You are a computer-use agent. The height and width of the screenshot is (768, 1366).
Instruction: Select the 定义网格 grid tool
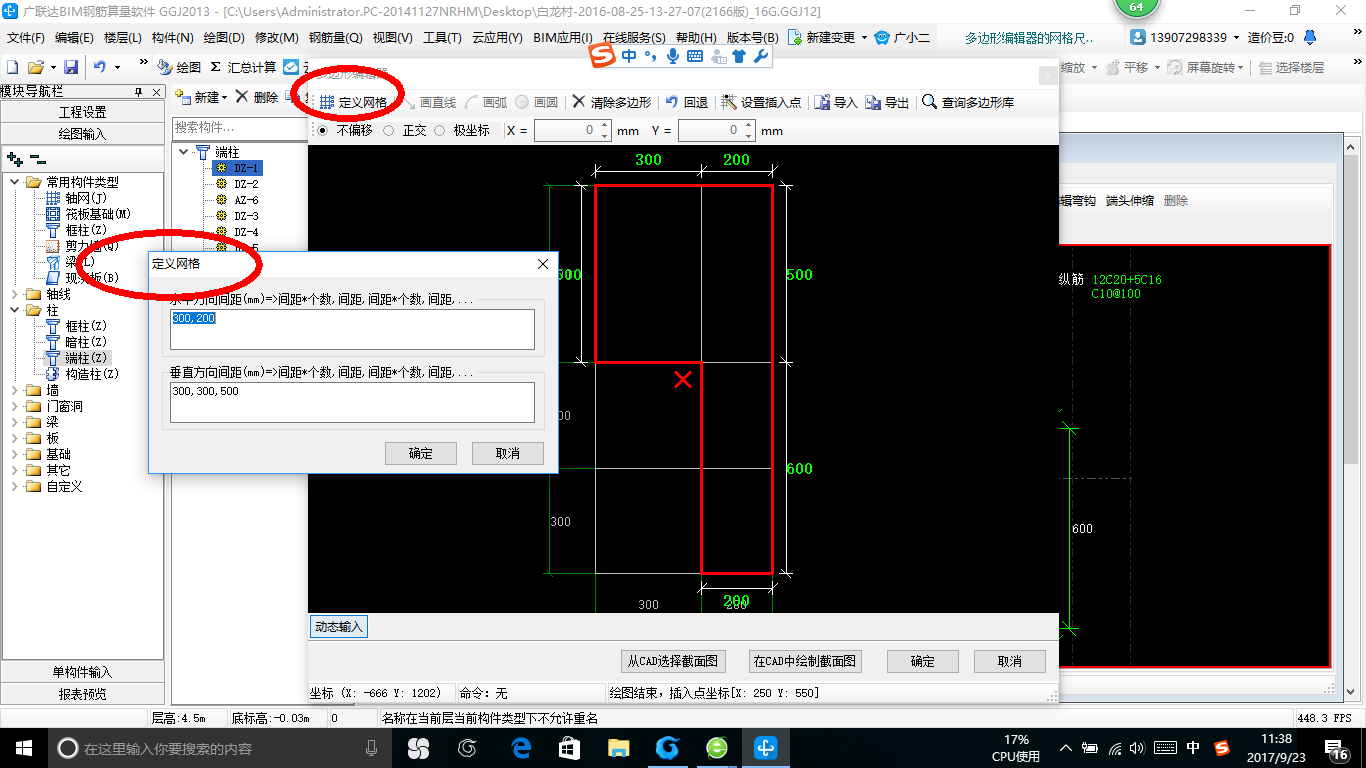354,102
